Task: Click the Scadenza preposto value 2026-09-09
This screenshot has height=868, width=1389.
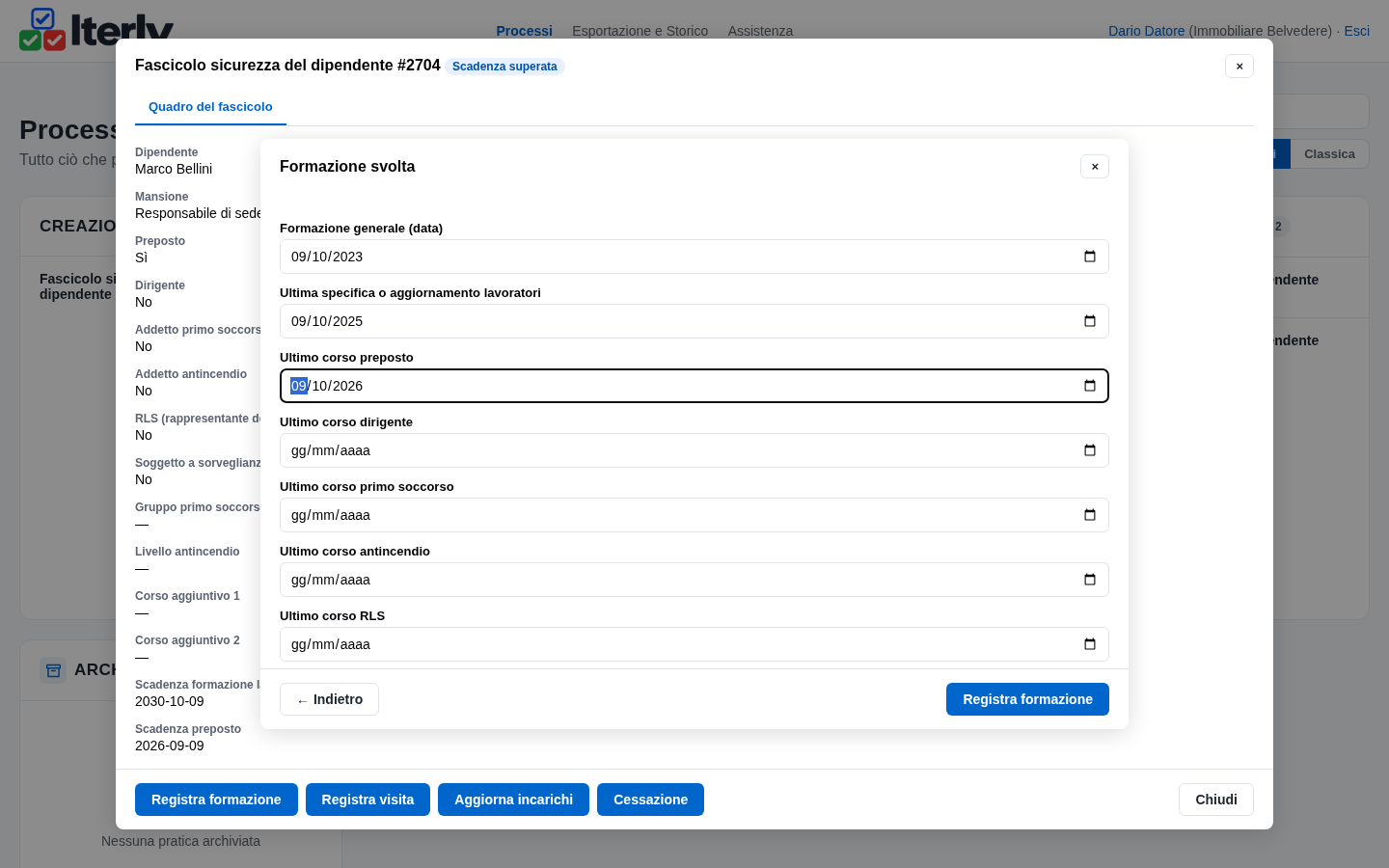Action: click(170, 746)
